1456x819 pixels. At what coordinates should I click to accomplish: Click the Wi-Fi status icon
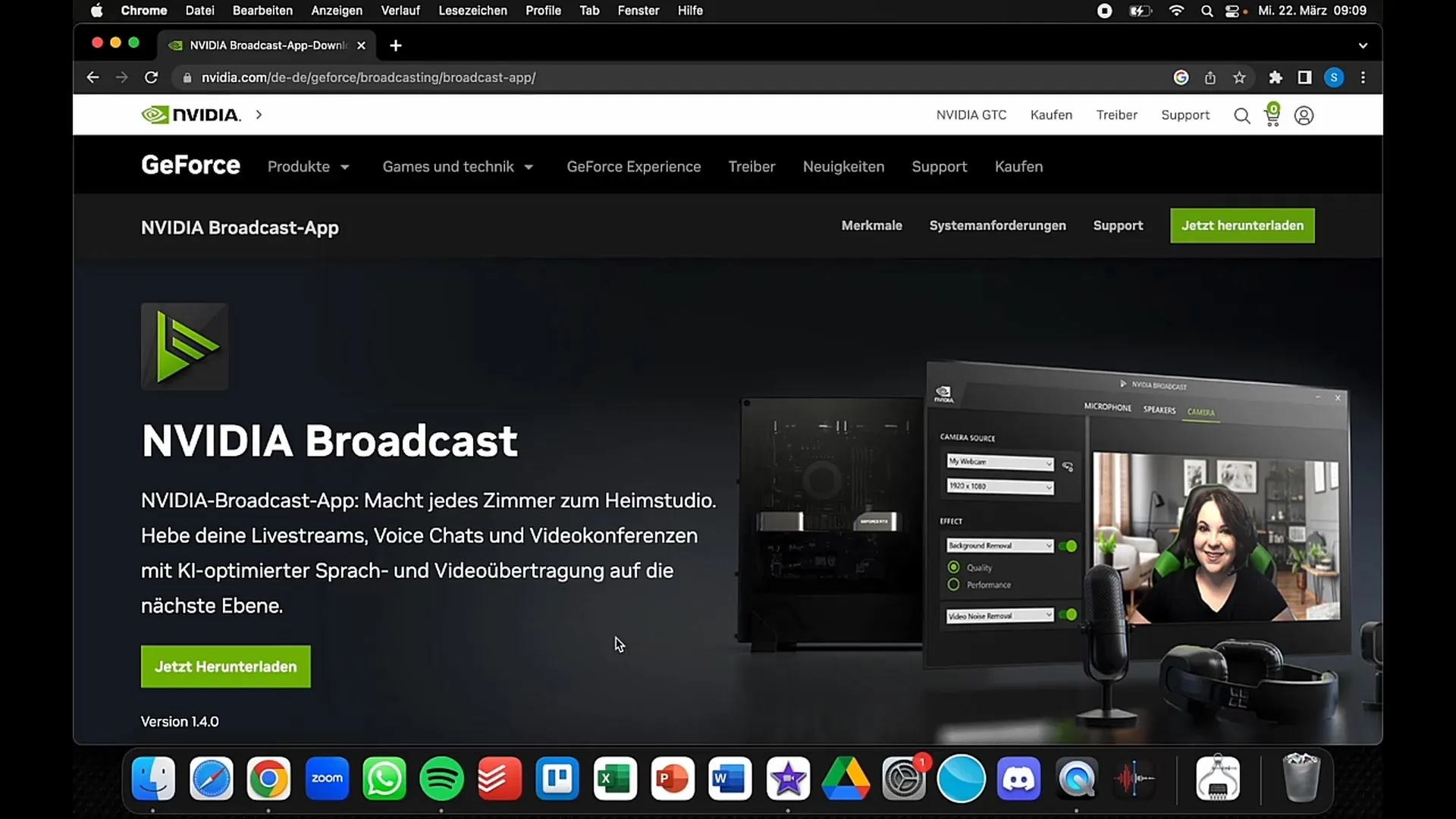1176,11
